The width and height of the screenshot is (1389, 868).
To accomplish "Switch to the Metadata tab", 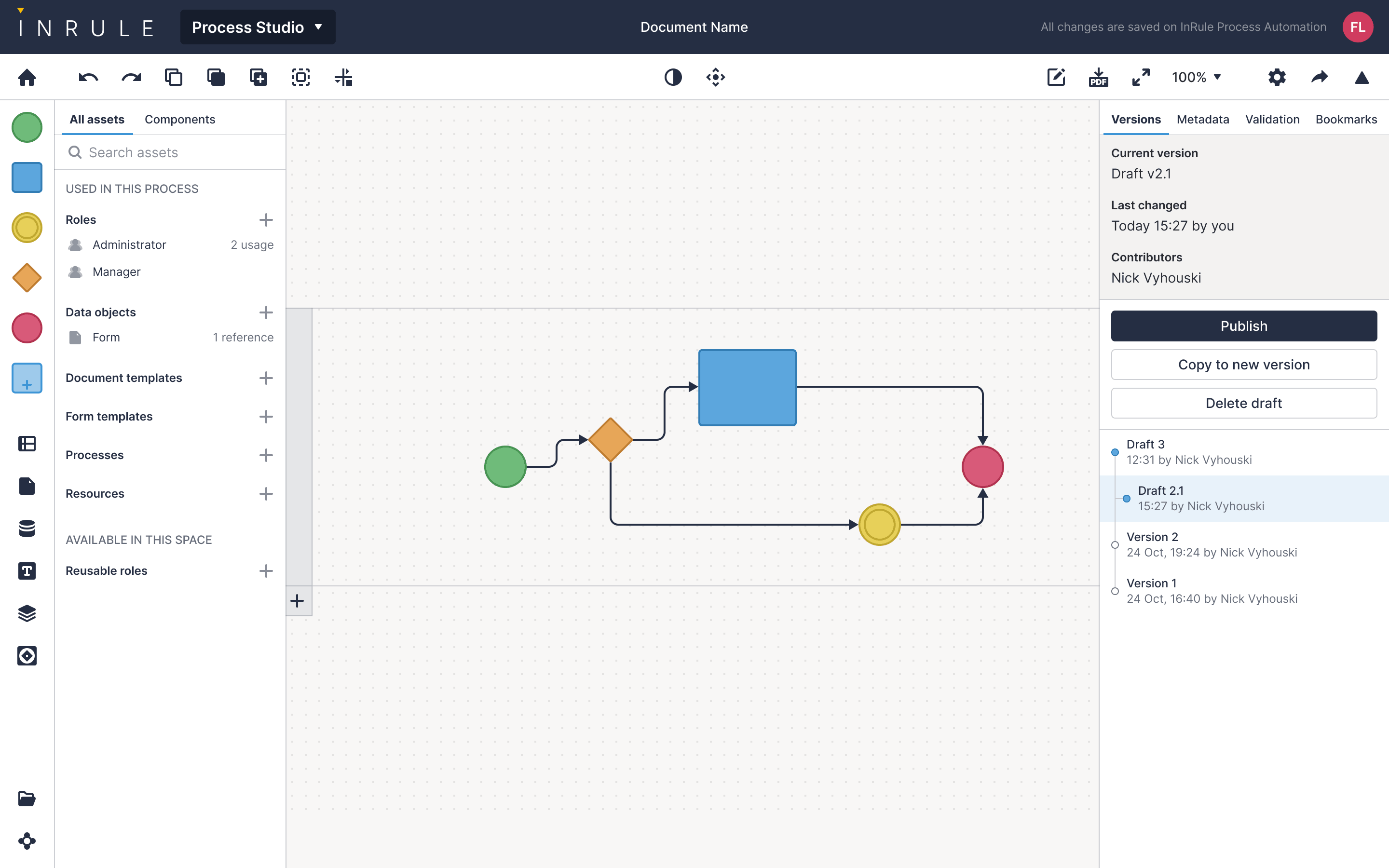I will [1202, 120].
